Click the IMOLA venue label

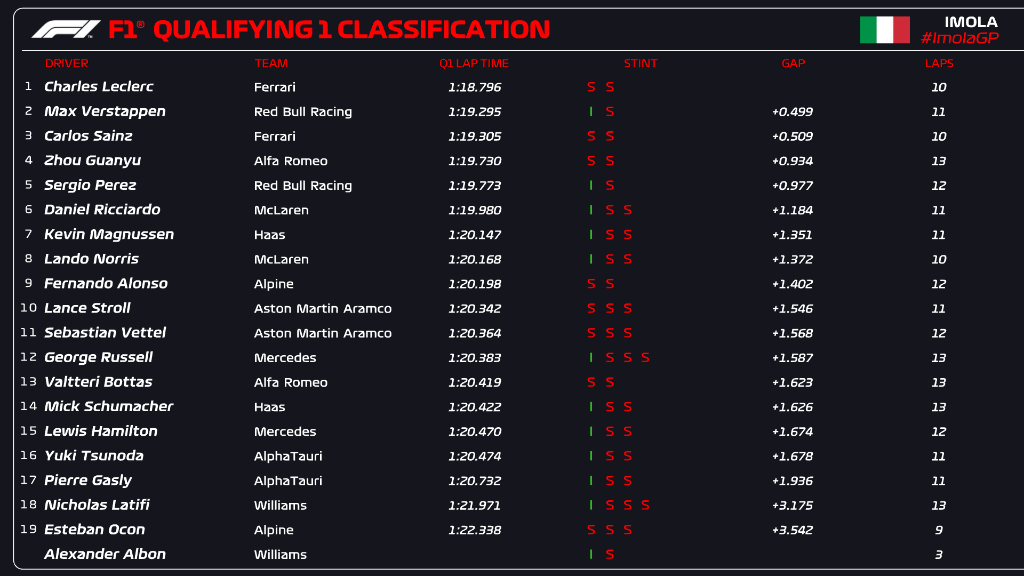tap(970, 22)
